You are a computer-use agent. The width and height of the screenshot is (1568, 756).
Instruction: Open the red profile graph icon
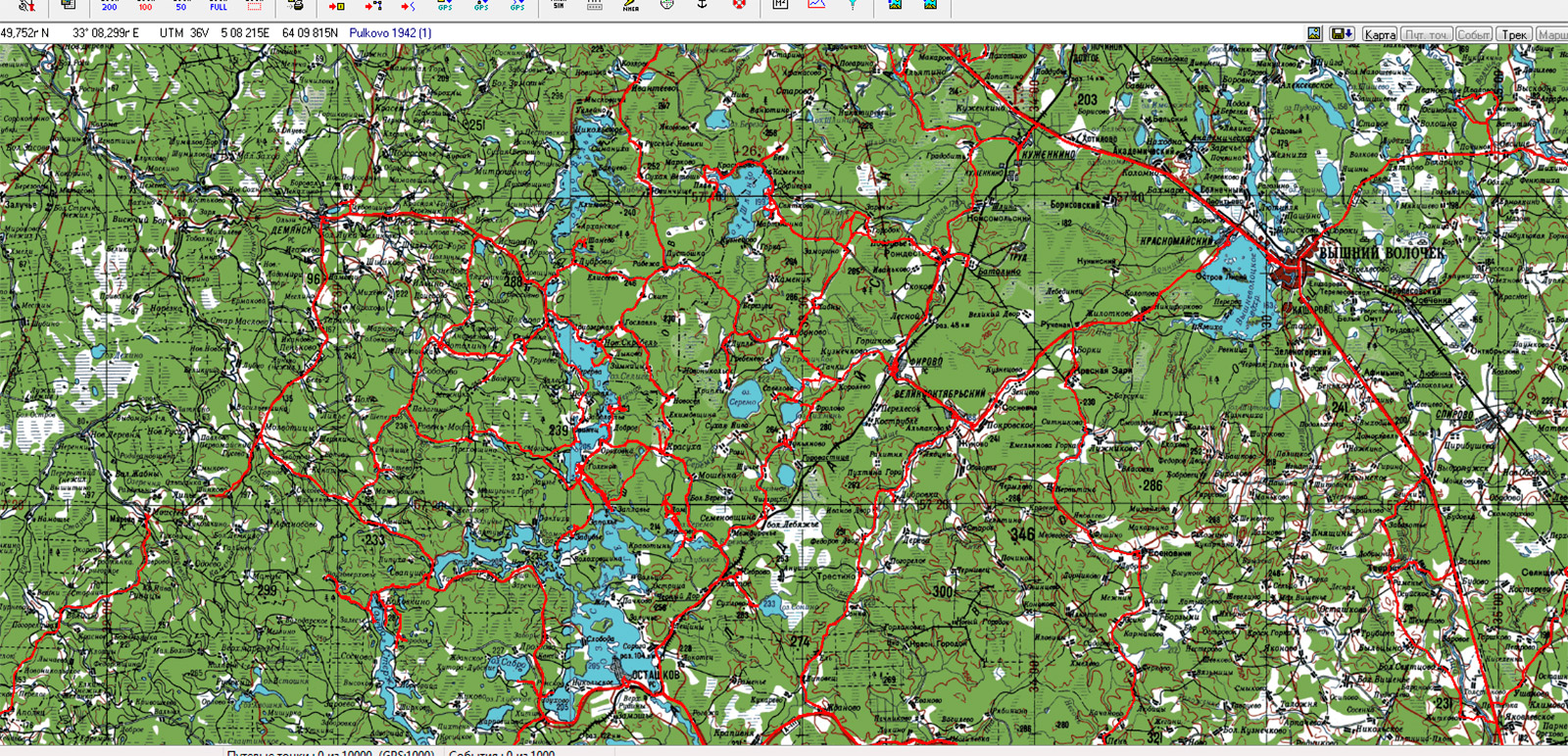click(x=816, y=5)
